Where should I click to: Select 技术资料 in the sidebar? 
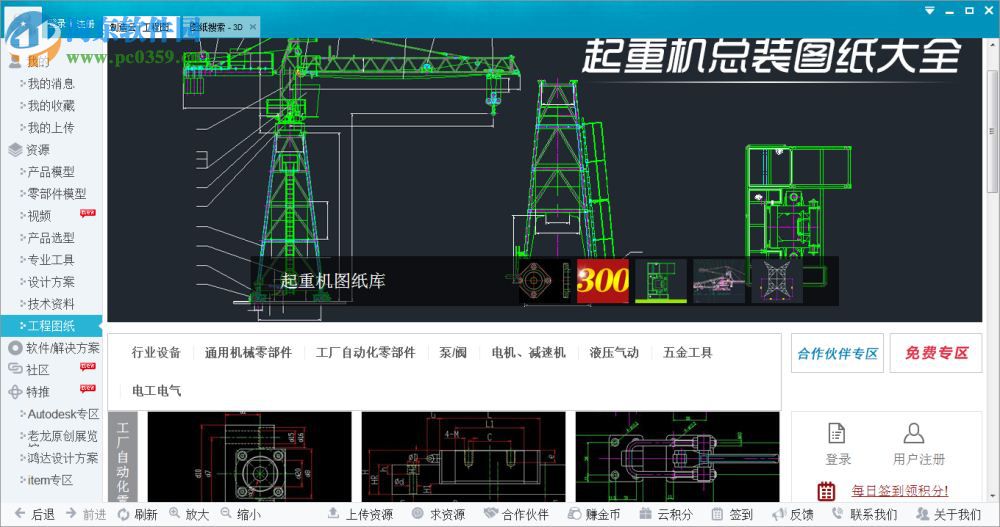tap(51, 304)
